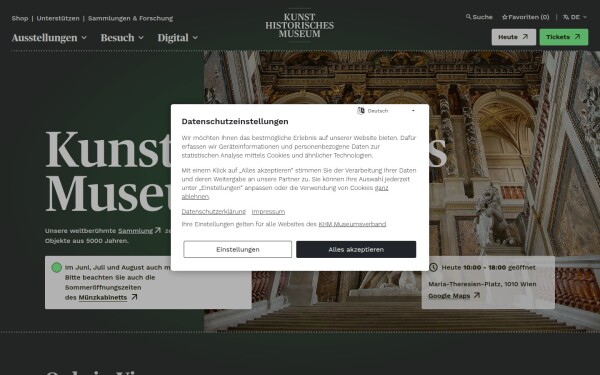Expand the Besuch menu

[x=122, y=38]
